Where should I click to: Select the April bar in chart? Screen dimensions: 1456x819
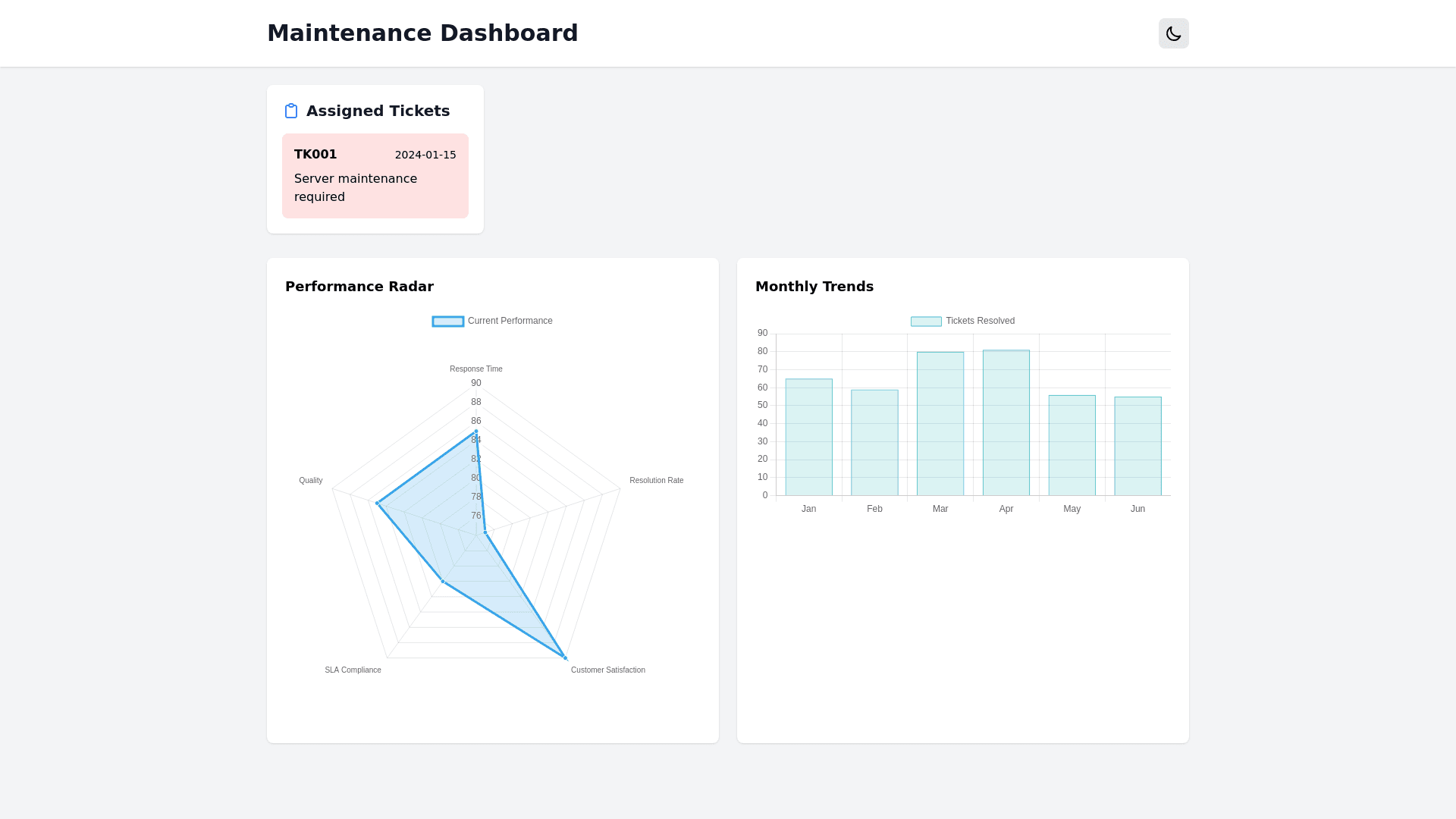tap(1006, 423)
